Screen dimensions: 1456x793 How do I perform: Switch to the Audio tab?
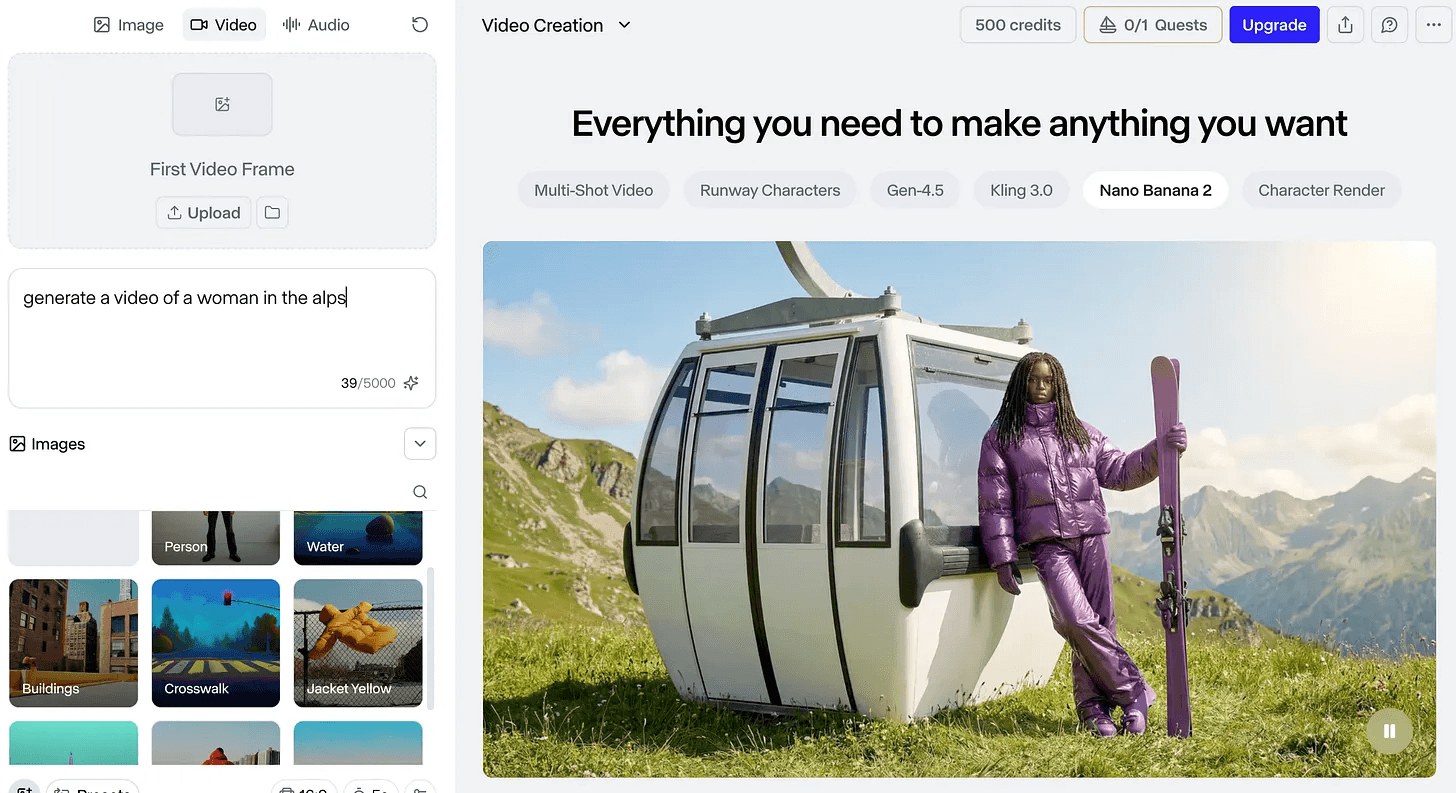point(316,25)
